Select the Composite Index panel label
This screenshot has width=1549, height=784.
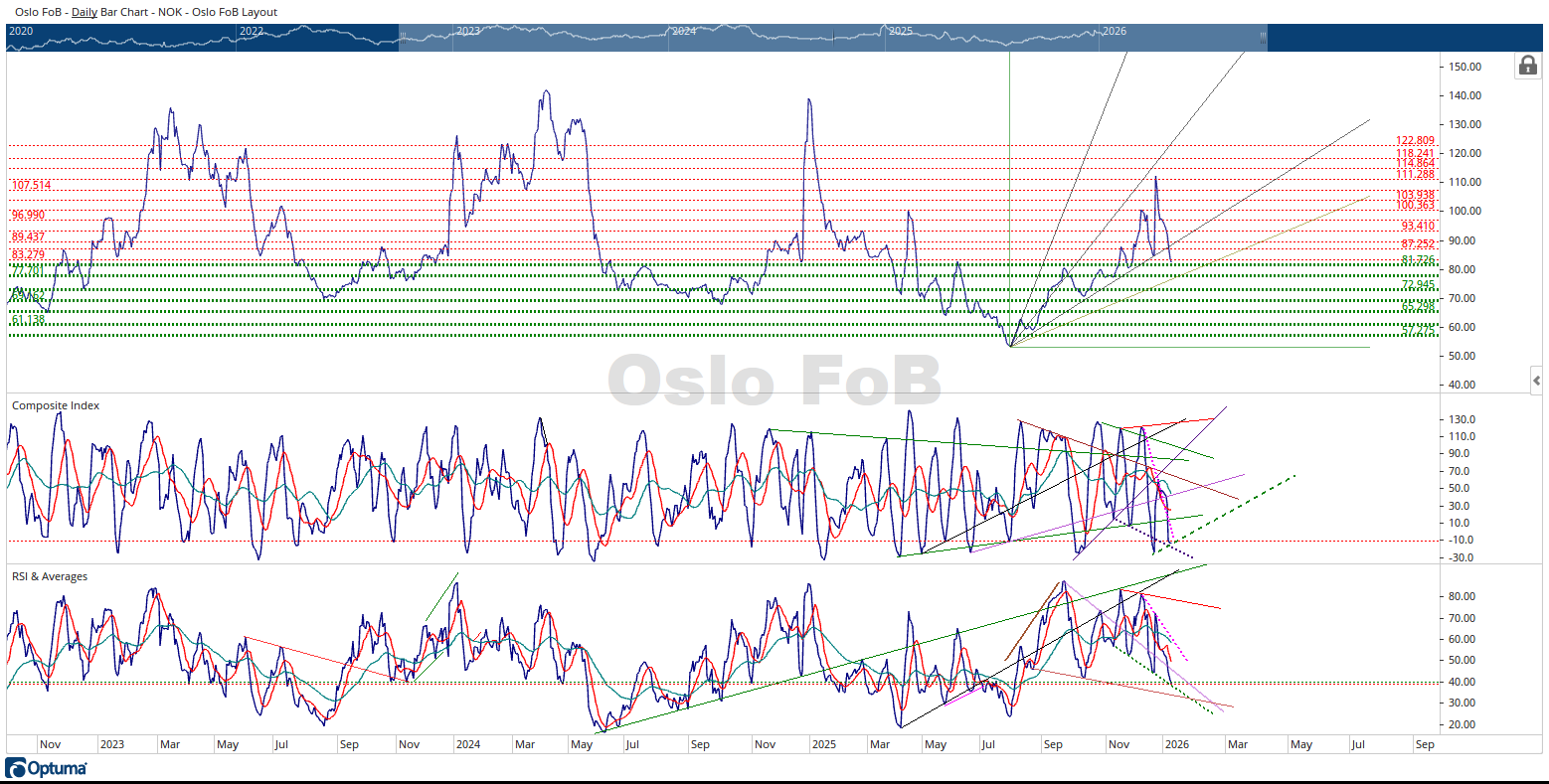coord(56,405)
